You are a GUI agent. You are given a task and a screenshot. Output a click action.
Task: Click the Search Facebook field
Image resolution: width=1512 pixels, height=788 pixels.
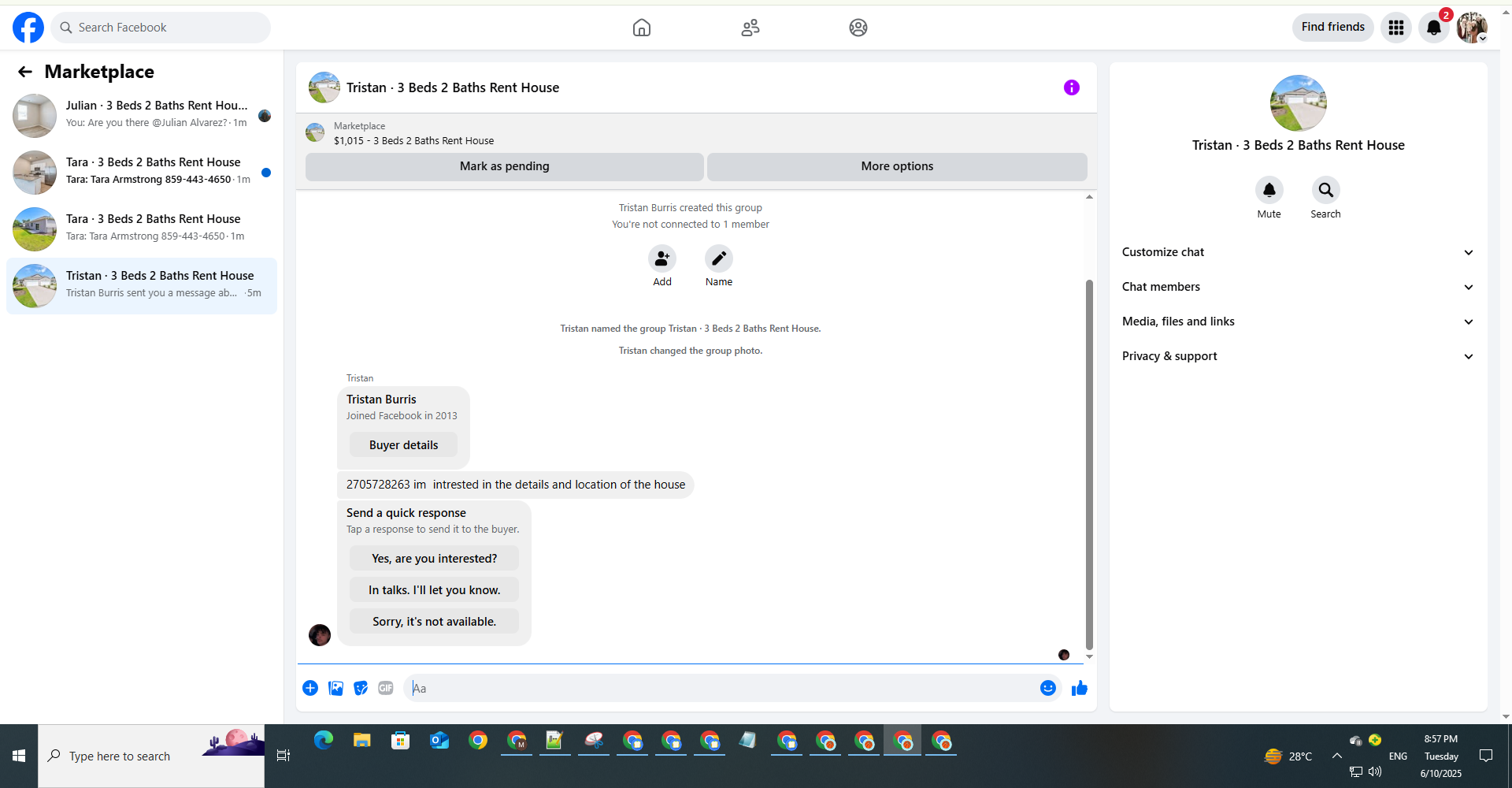coord(161,28)
